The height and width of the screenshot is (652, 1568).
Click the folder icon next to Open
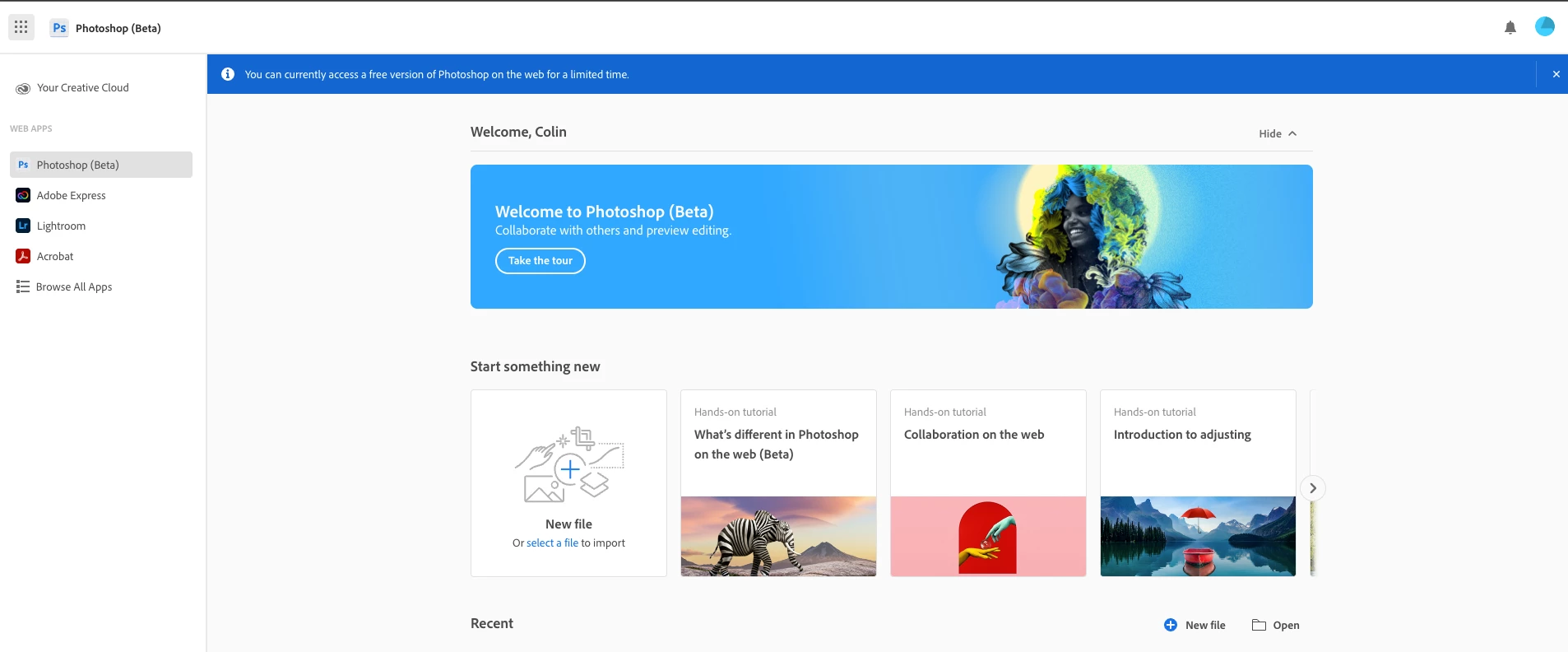[1259, 625]
